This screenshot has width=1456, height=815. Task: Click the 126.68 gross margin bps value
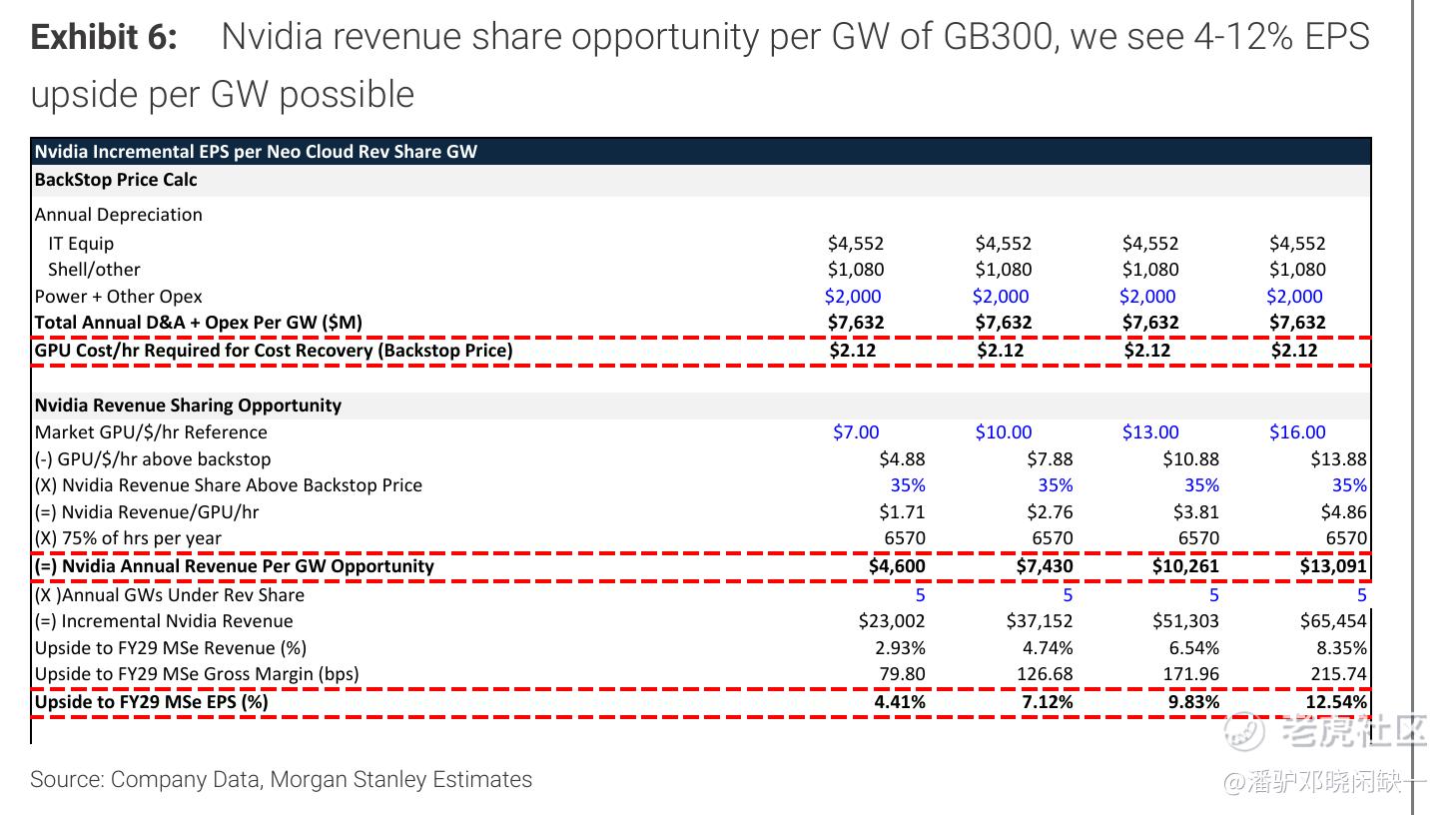1045,674
